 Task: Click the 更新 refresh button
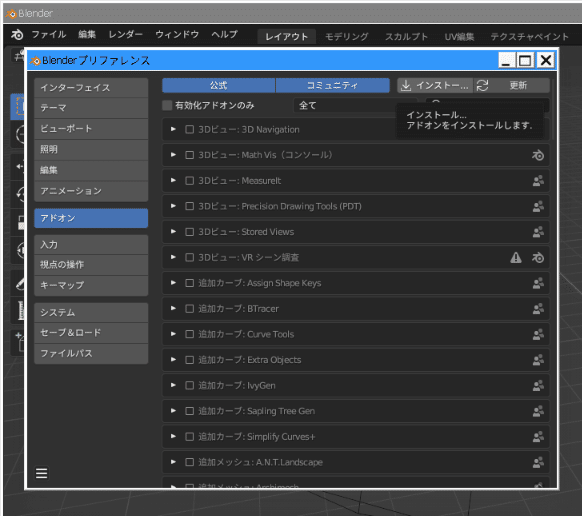coord(512,85)
